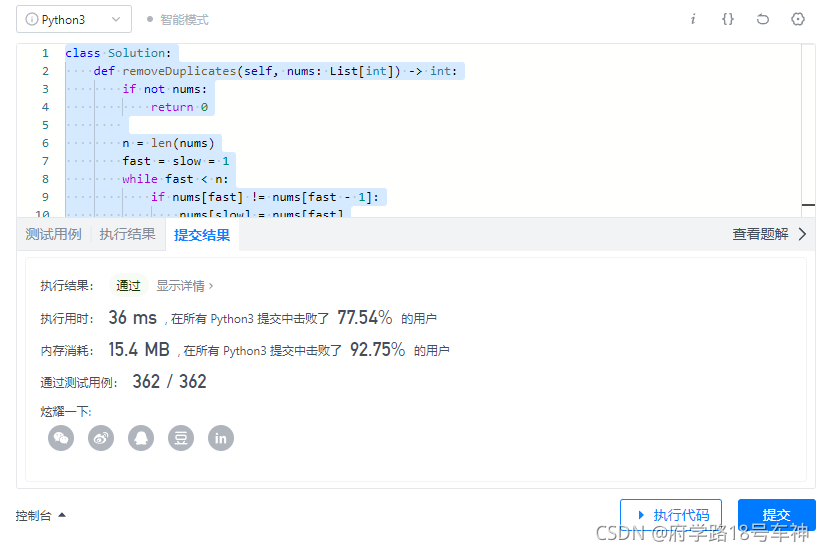The height and width of the screenshot is (552, 824).
Task: Run code with 执行代码 button
Action: click(671, 515)
